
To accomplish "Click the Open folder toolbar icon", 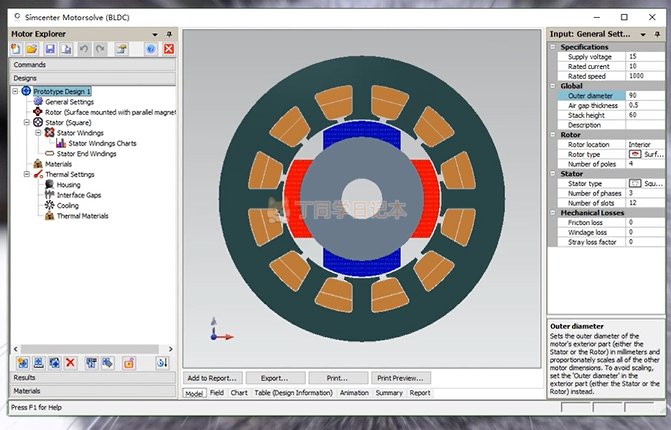I will (33, 49).
